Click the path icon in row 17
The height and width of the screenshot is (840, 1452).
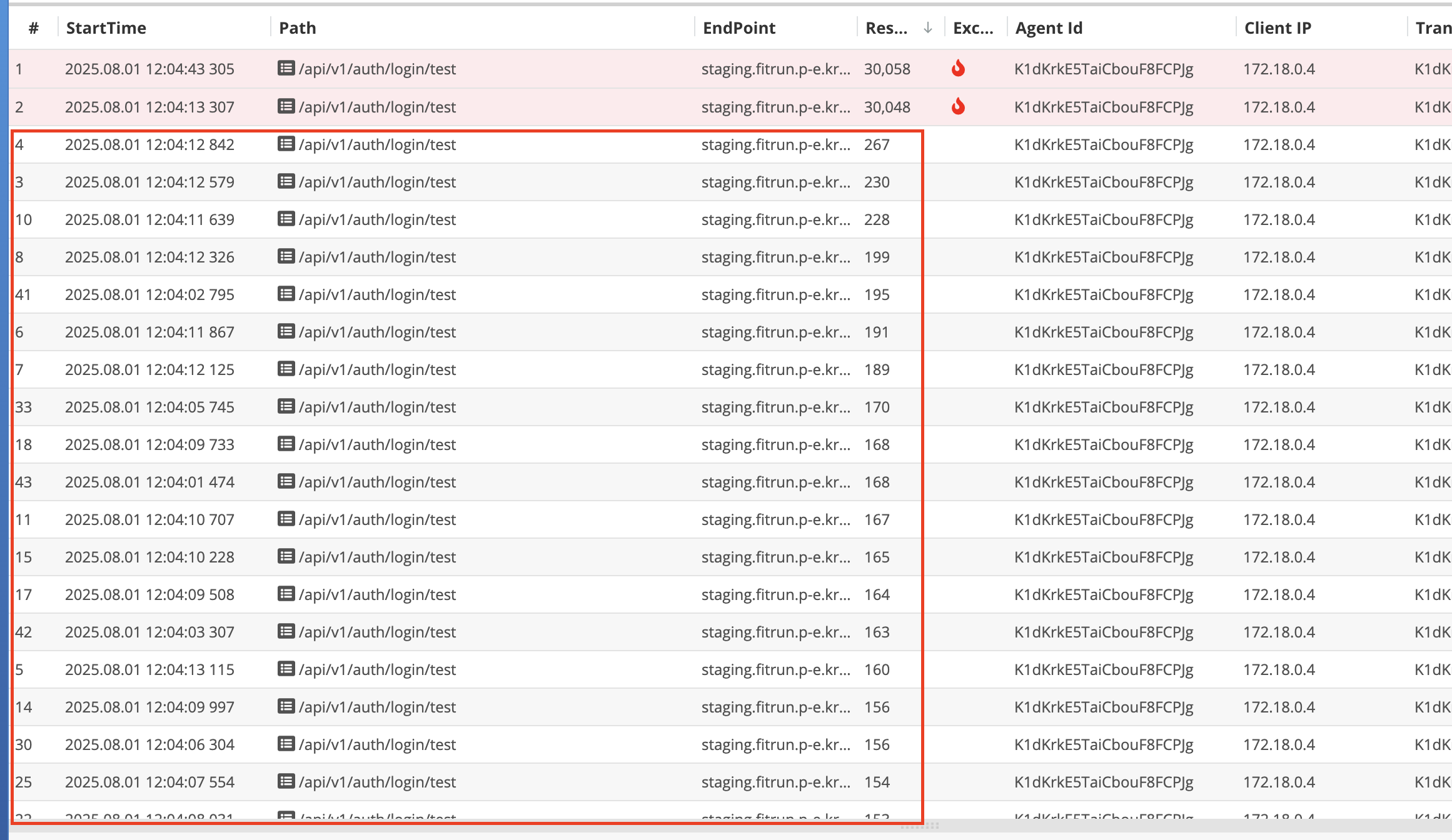tap(286, 594)
